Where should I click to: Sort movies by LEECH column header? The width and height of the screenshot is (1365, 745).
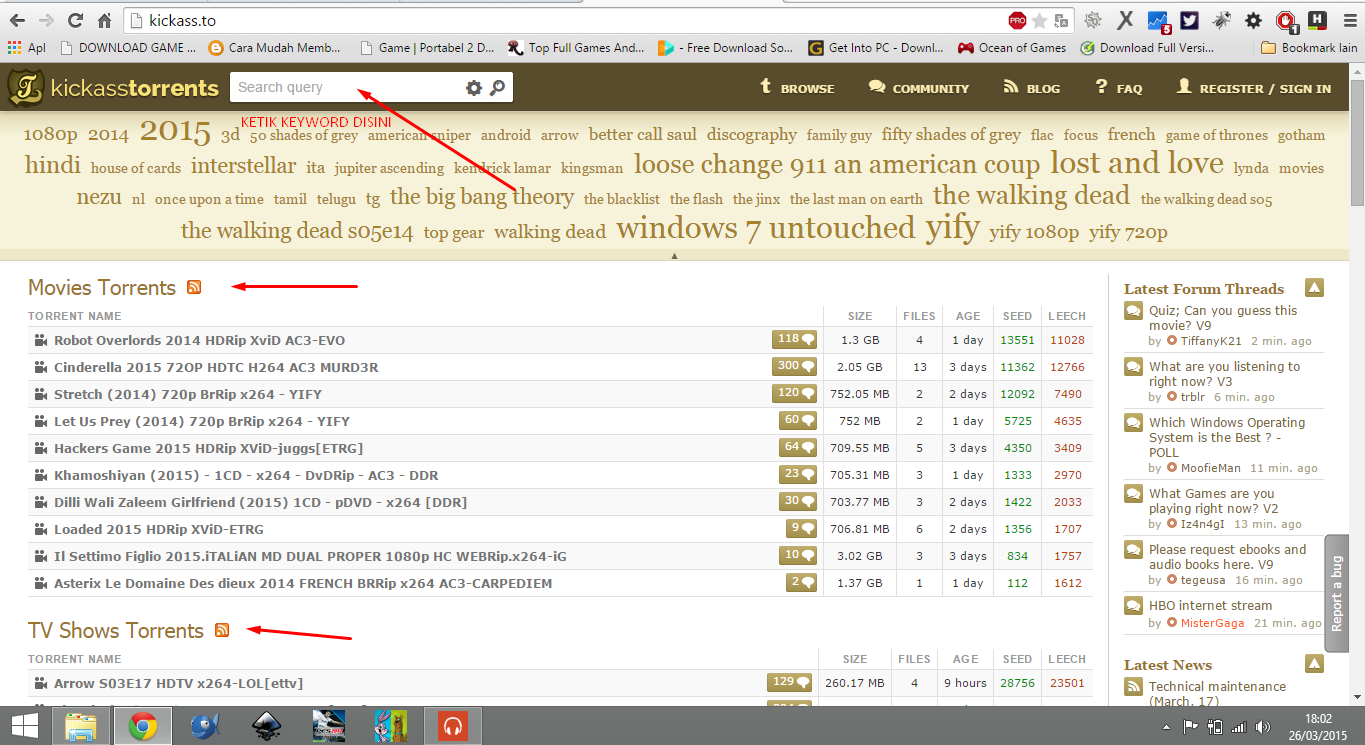tap(1067, 316)
